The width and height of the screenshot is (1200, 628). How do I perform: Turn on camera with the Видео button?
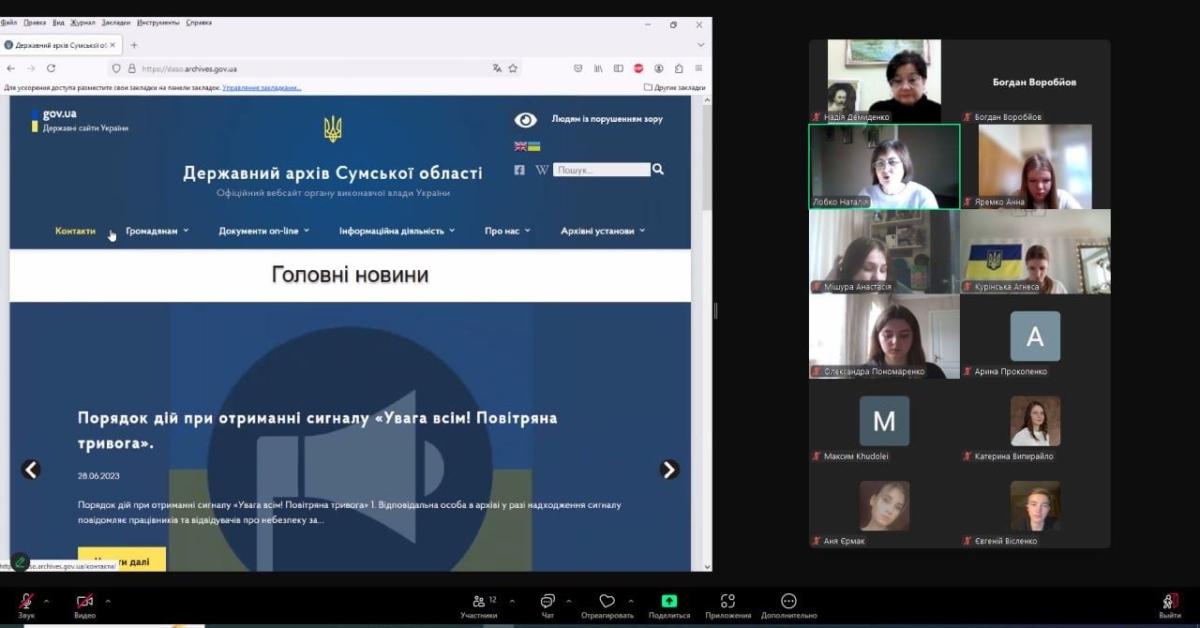(86, 601)
